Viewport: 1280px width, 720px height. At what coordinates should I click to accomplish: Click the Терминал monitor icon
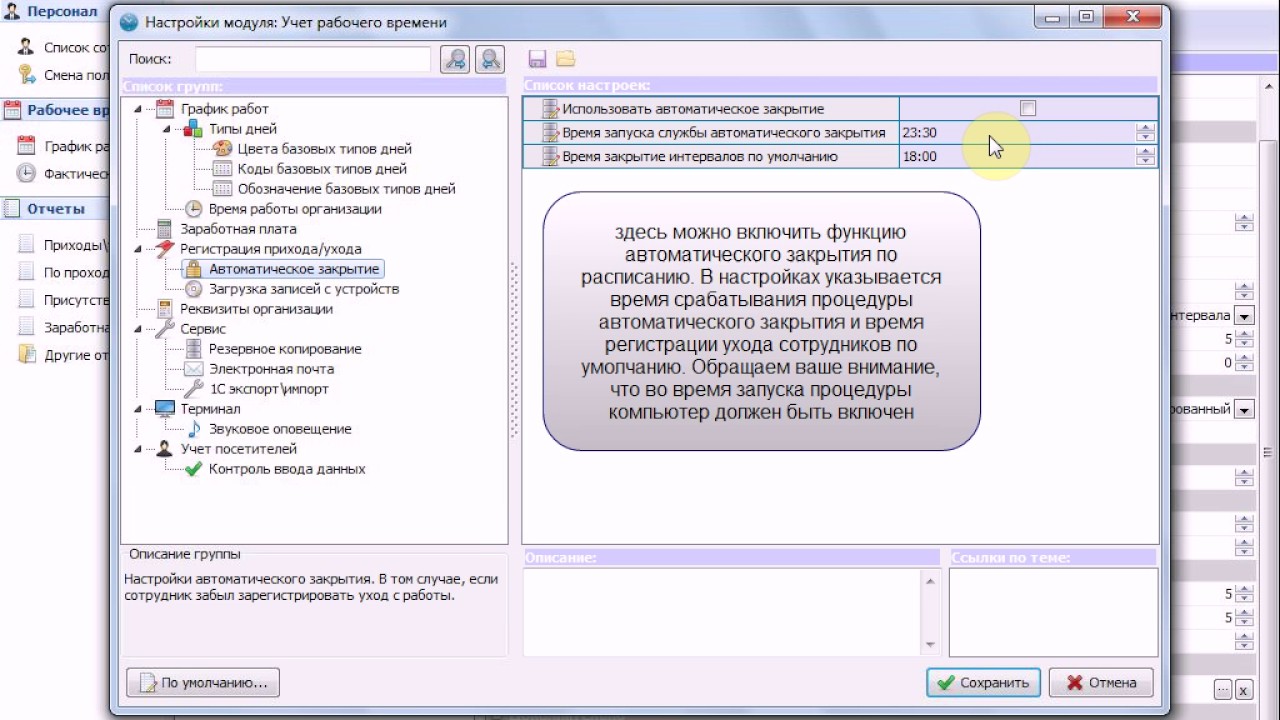tap(165, 409)
